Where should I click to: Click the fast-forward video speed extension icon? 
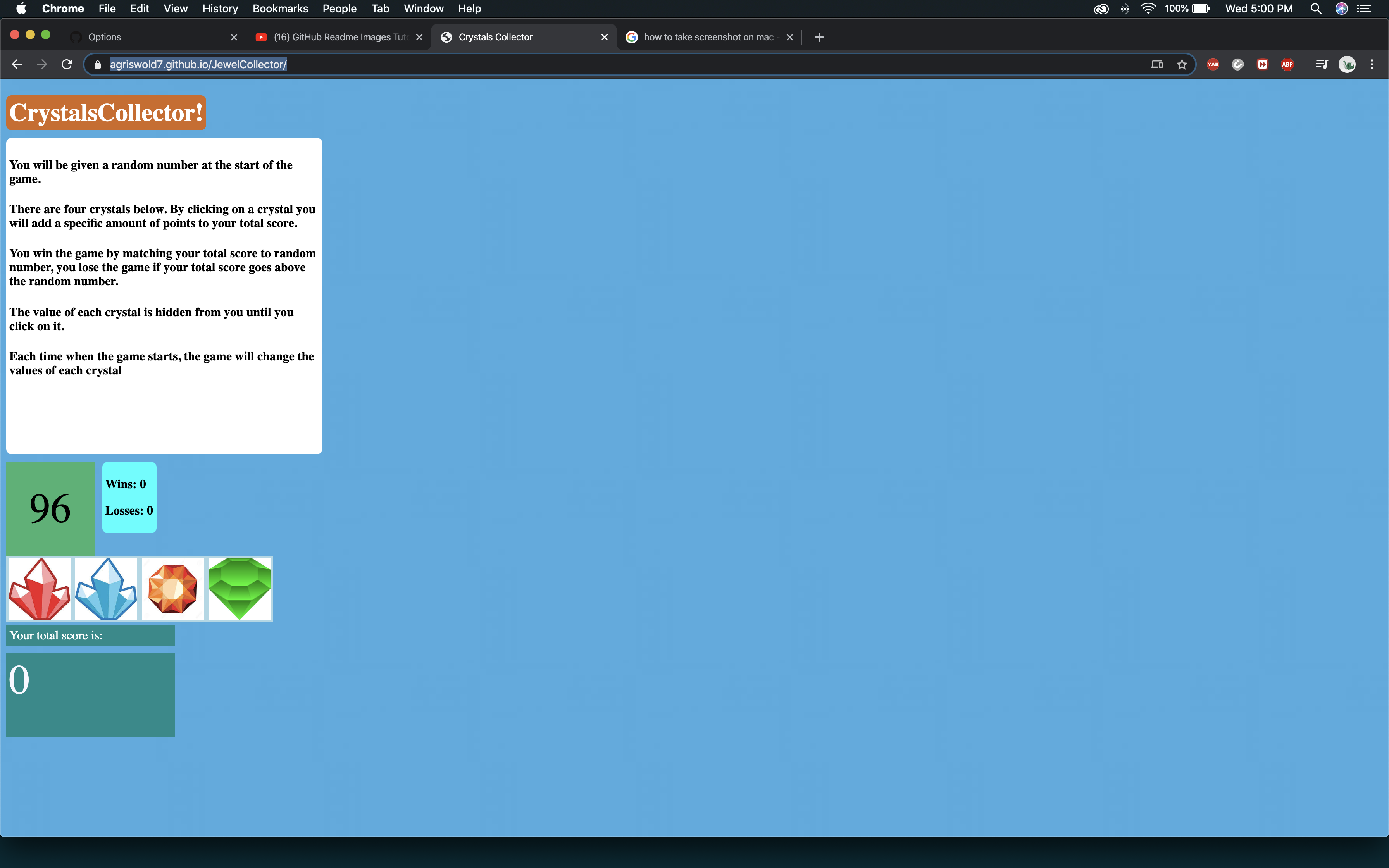point(1262,64)
